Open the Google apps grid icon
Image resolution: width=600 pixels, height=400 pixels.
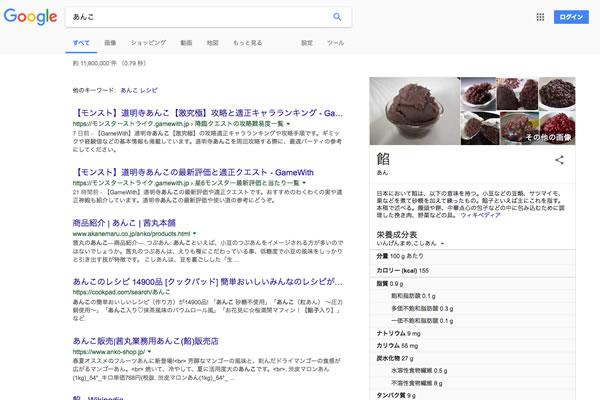coord(540,17)
